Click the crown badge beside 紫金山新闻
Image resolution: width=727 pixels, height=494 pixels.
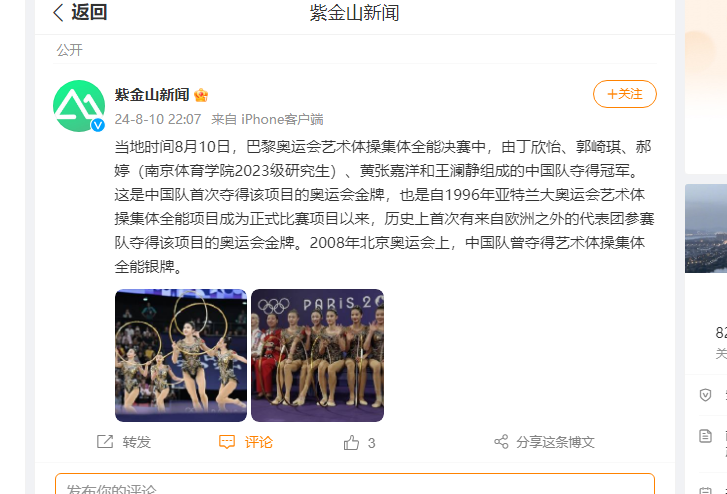201,95
